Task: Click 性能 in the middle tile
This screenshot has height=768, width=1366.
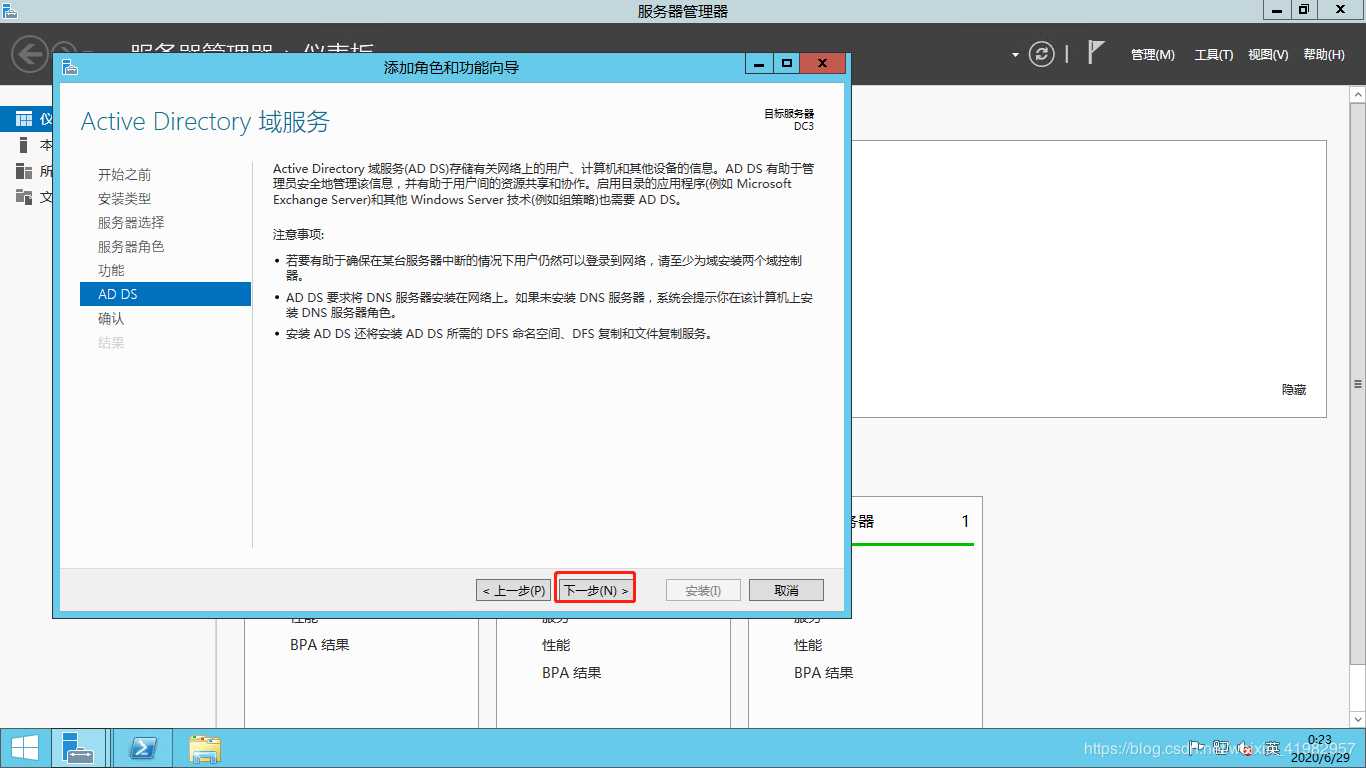Action: tap(556, 645)
